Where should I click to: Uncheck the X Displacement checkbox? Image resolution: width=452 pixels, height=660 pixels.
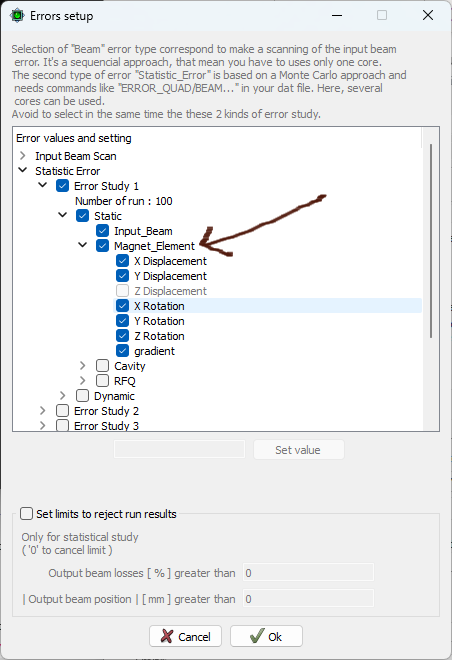(x=122, y=261)
